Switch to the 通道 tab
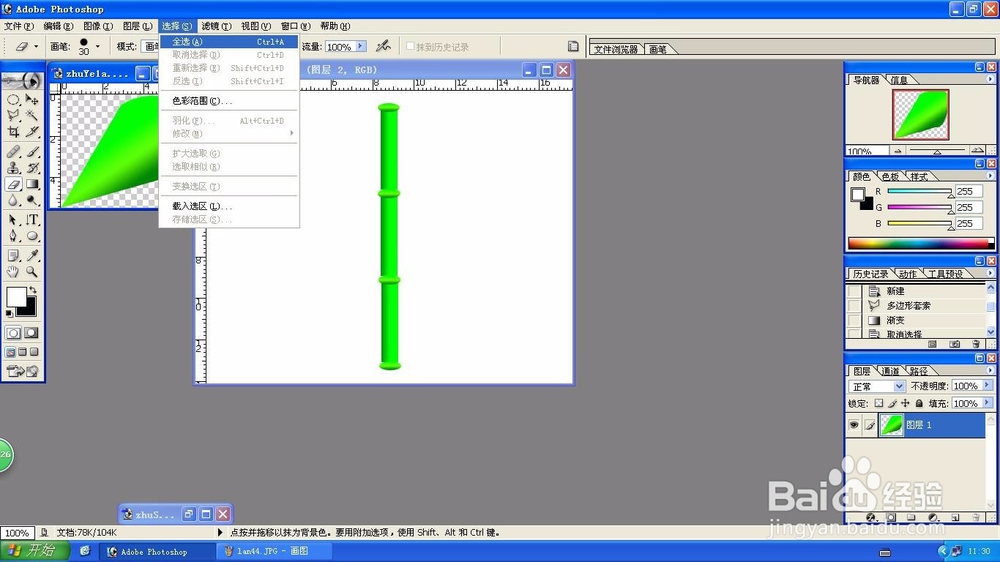 [890, 371]
